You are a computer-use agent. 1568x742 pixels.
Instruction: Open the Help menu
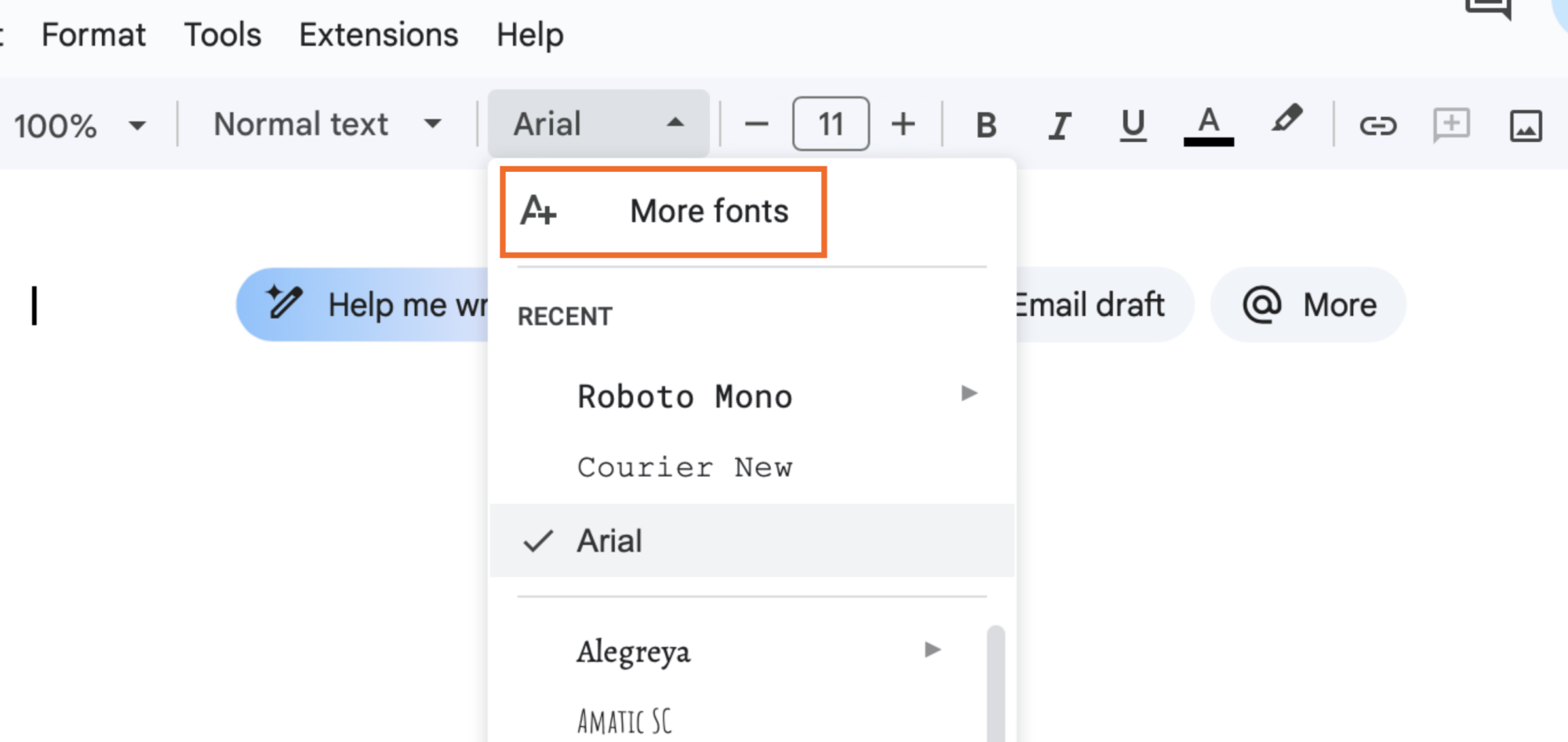tap(529, 35)
